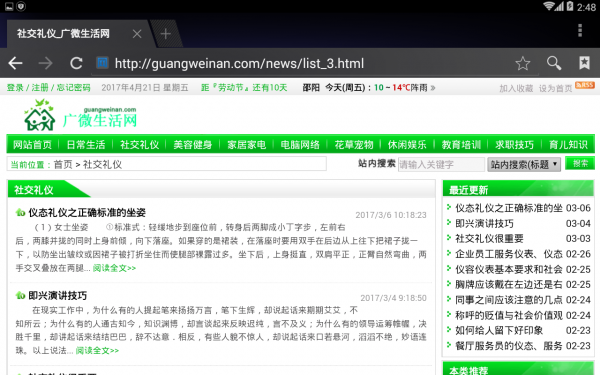This screenshot has width=600, height=375.
Task: Add a new tab with plus icon
Action: (165, 34)
